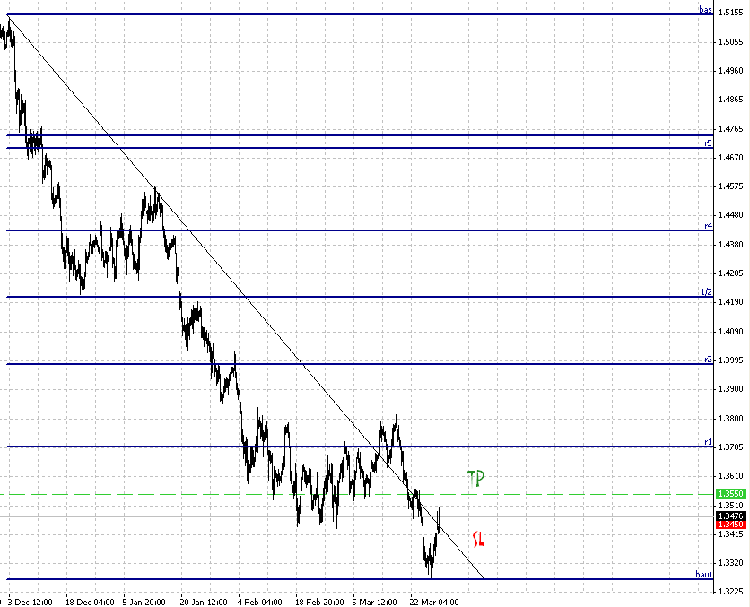Click the '22 Mar 04:00' time label
Image resolution: width=750 pixels, height=607 pixels.
click(x=434, y=602)
